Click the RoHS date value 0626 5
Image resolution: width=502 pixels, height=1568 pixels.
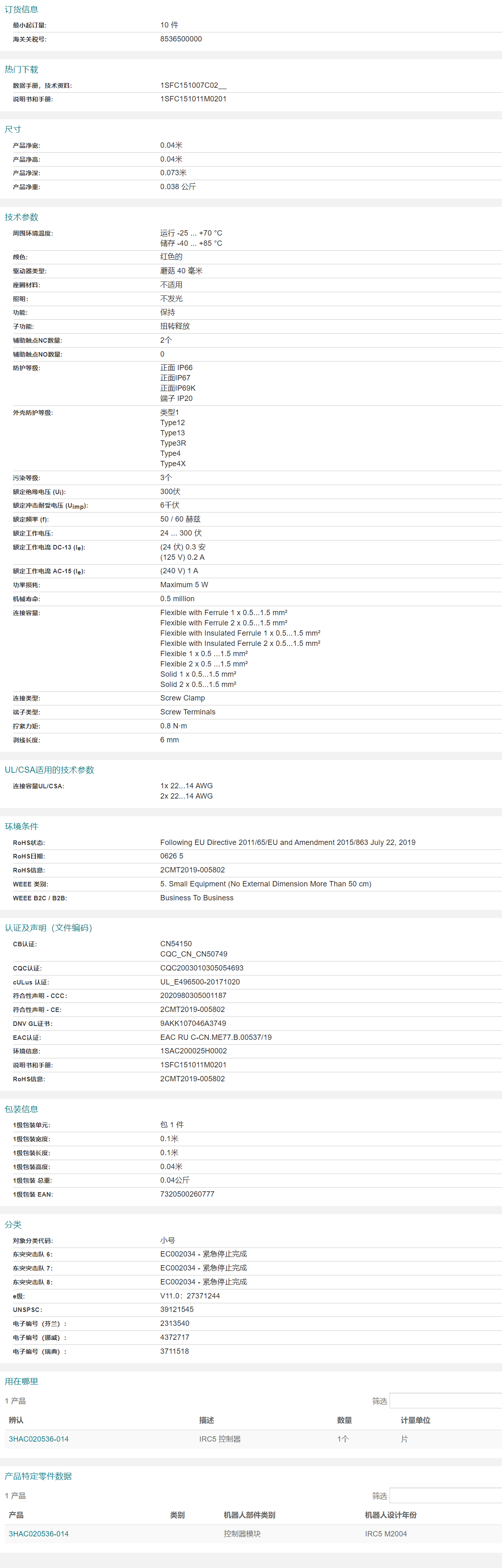pos(172,856)
